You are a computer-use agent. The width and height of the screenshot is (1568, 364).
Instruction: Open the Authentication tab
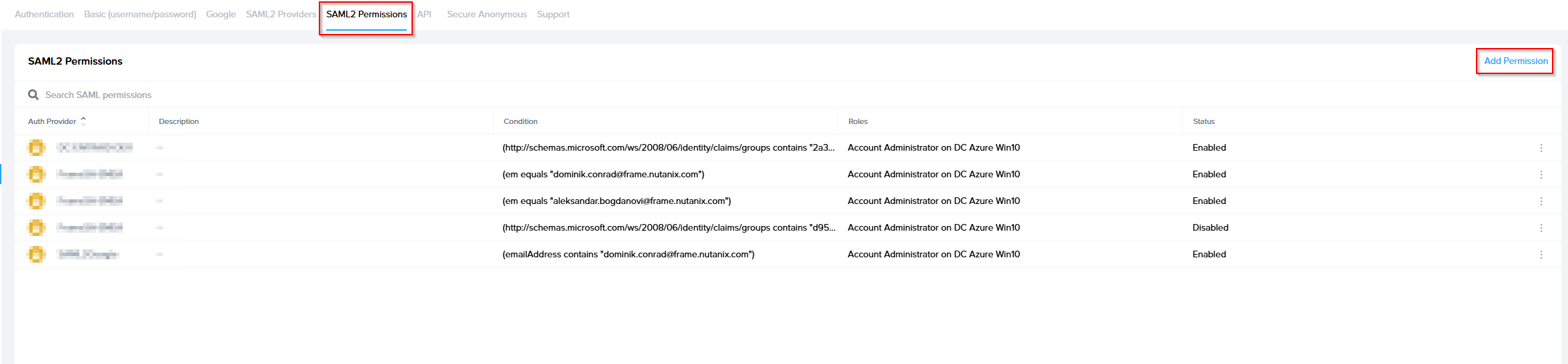[44, 14]
